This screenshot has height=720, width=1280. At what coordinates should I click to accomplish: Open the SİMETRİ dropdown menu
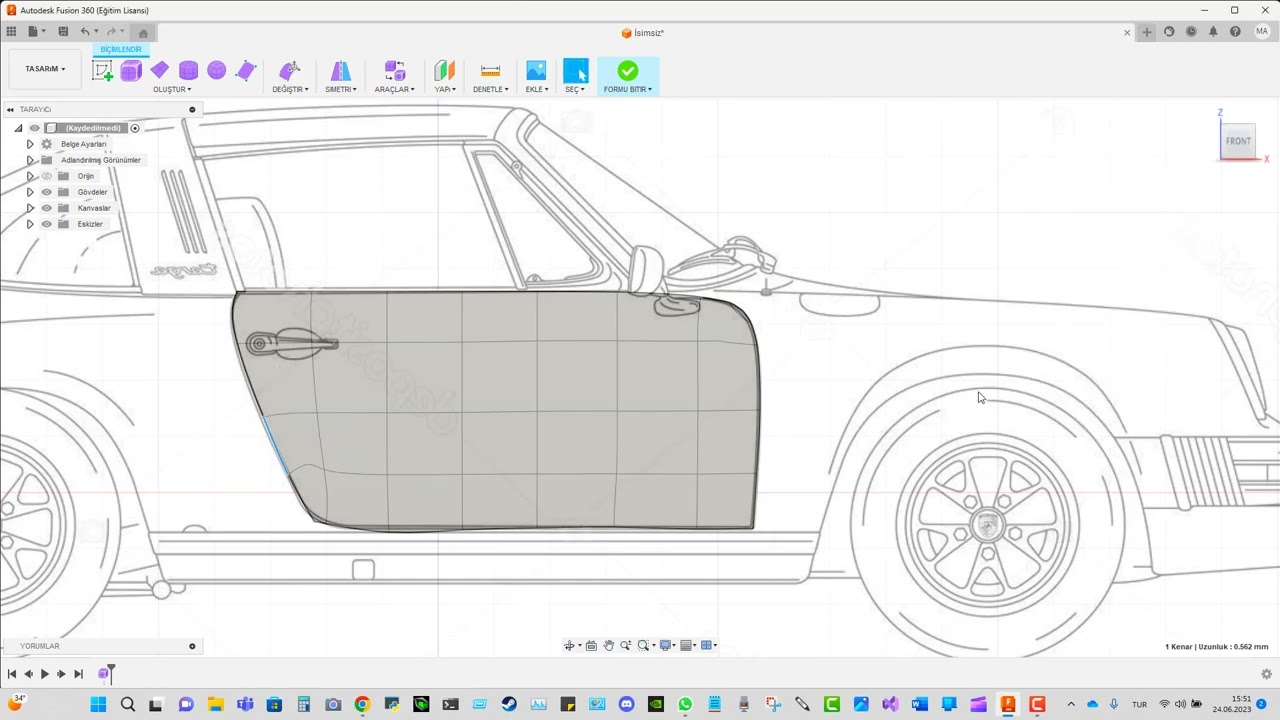tap(340, 89)
